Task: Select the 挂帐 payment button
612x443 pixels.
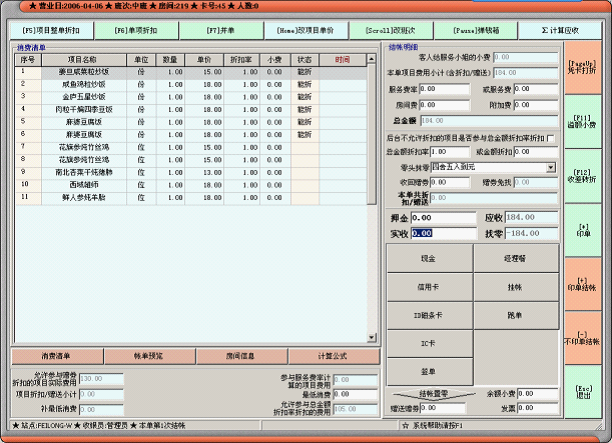Action: click(516, 287)
